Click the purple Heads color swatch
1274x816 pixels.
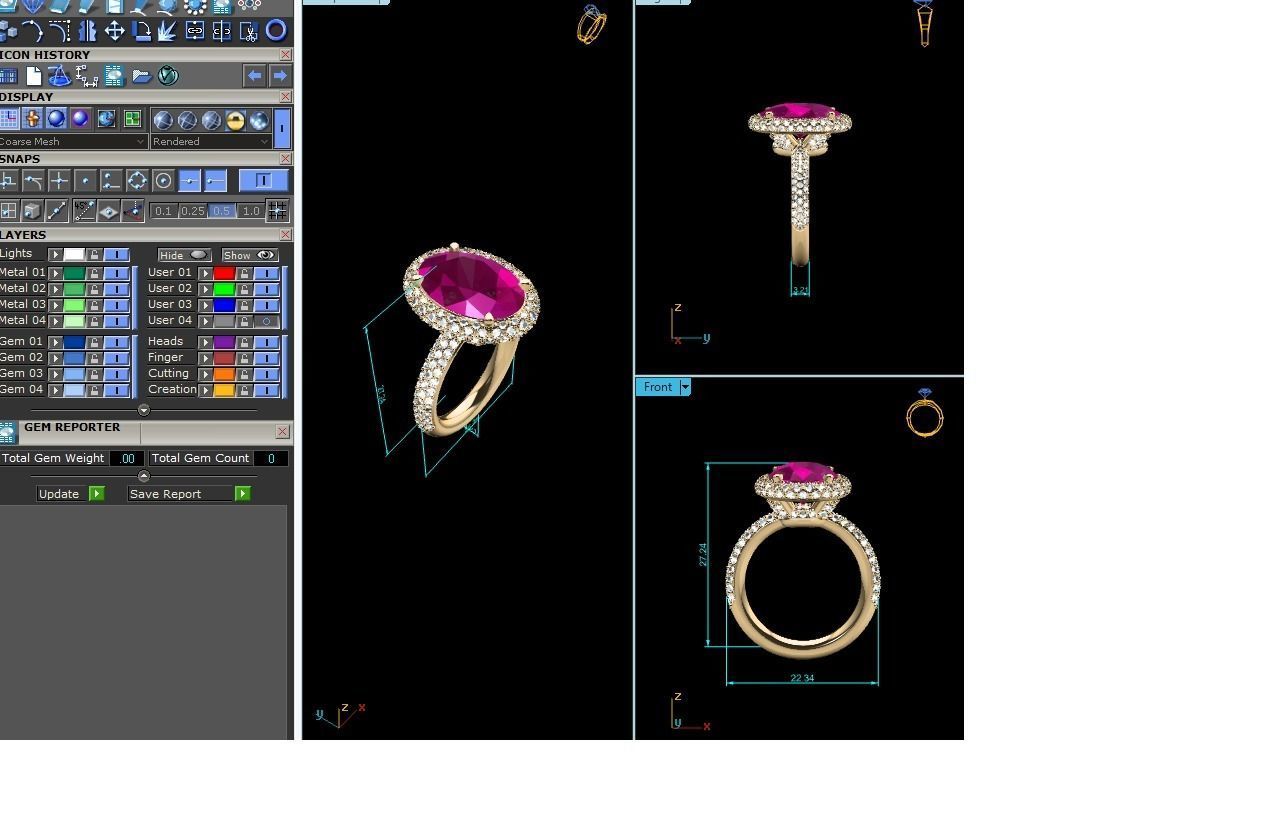[224, 342]
